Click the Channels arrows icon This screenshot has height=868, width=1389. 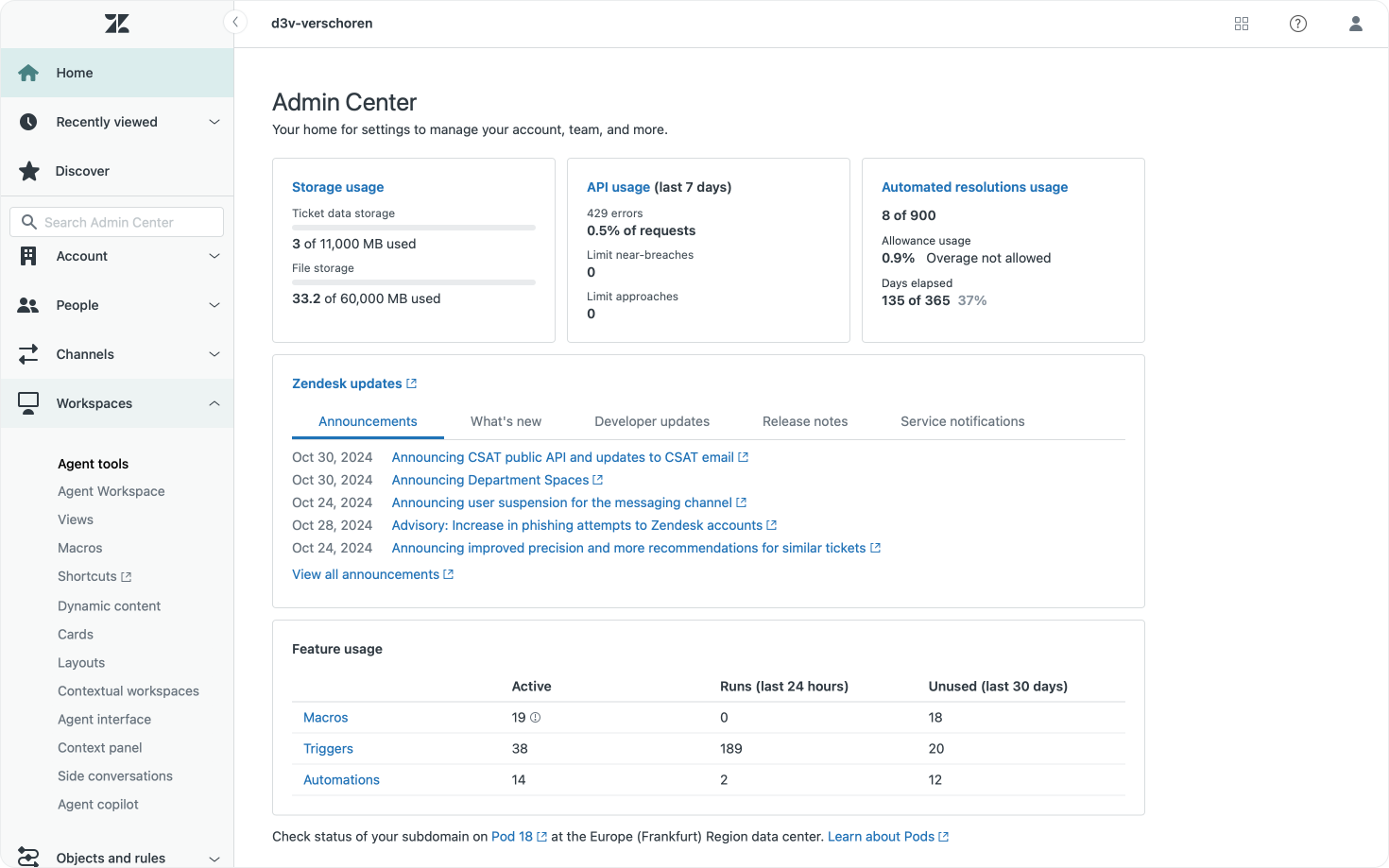[x=28, y=354]
